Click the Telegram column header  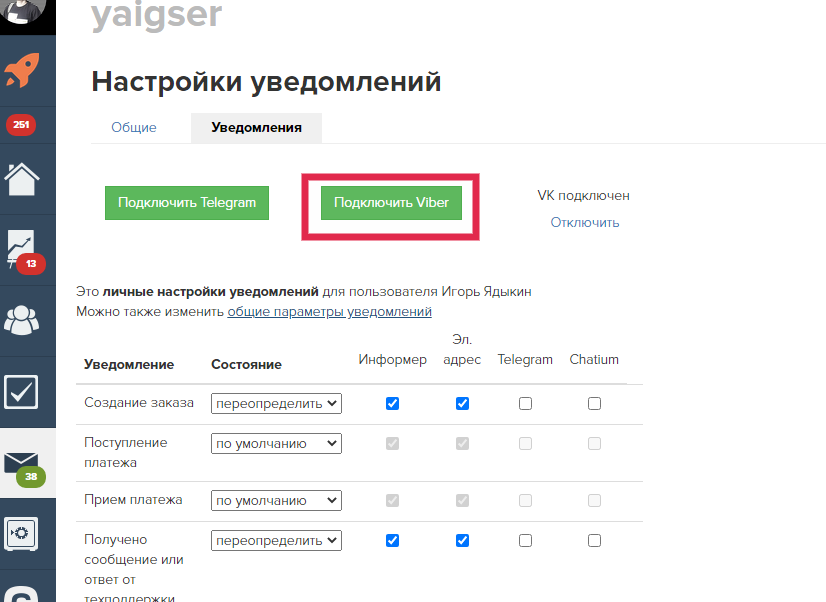[525, 360]
